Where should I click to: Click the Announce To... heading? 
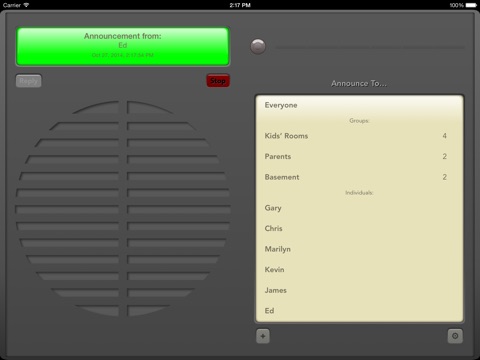[x=359, y=83]
